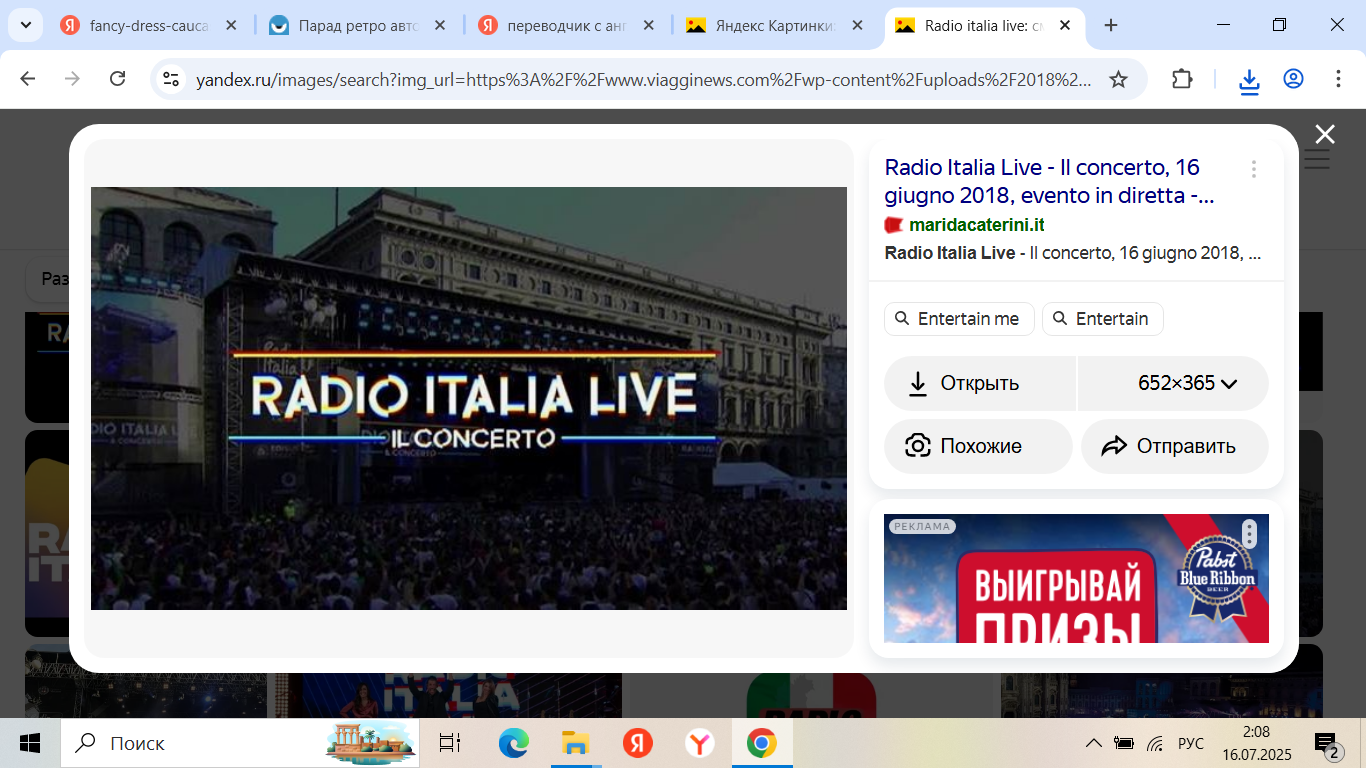Open Microsoft Edge from the taskbar
This screenshot has width=1366, height=768.
point(513,743)
